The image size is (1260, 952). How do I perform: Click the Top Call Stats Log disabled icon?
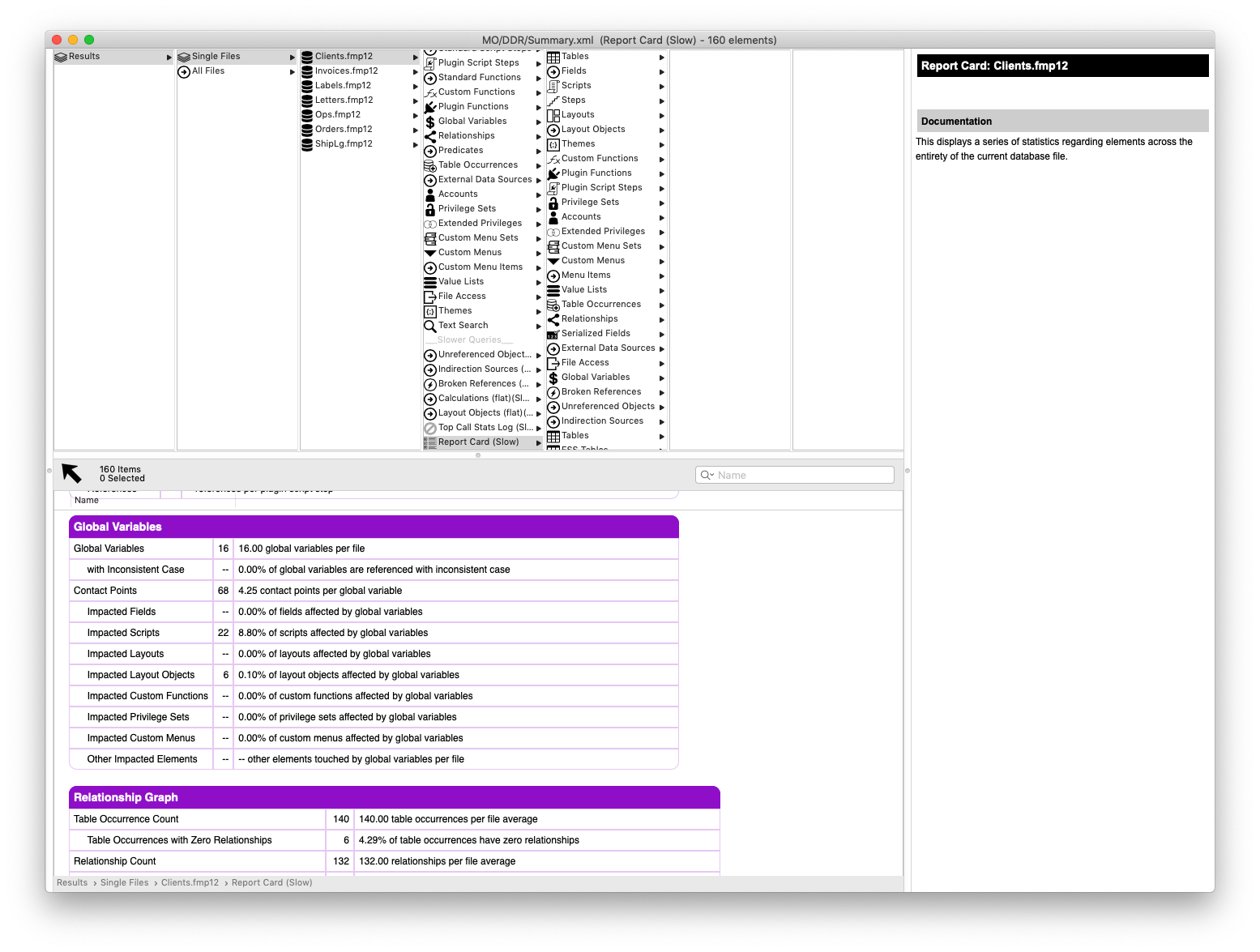coord(430,428)
